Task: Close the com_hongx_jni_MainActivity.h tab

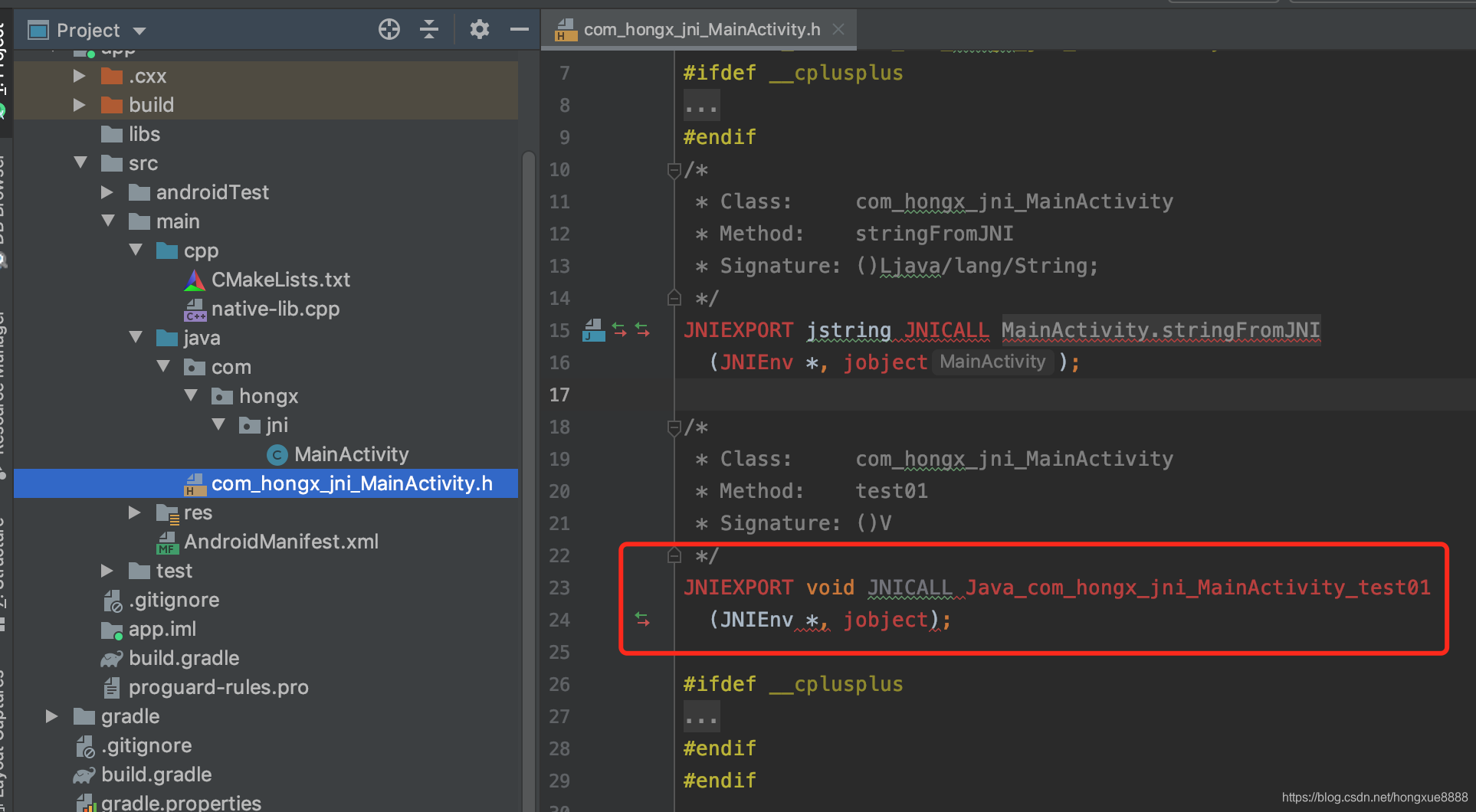Action: click(838, 29)
